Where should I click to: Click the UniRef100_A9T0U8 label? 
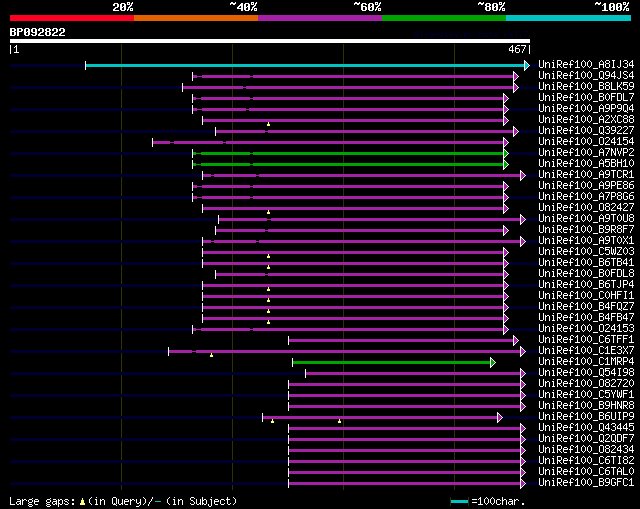586,219
